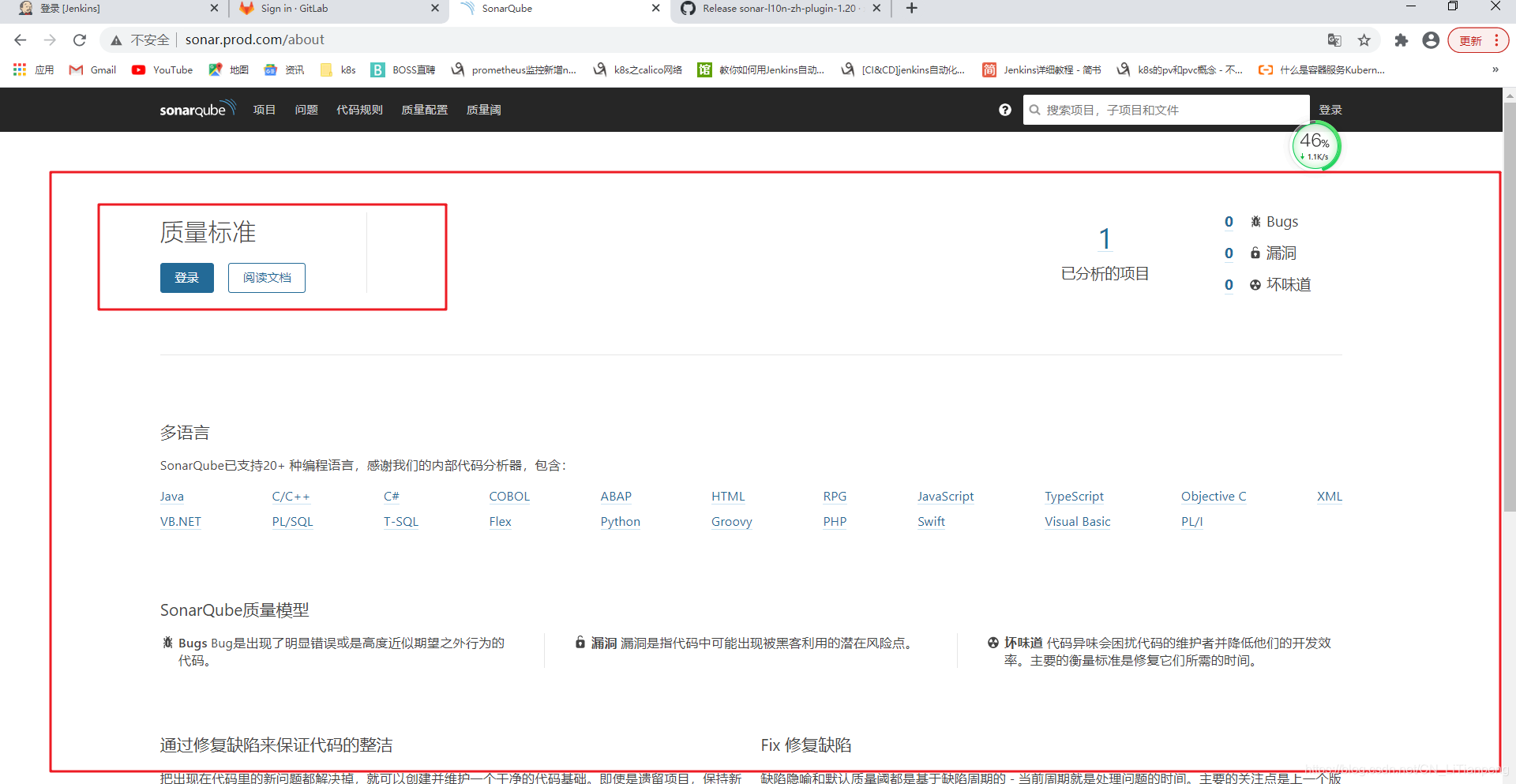
Task: Open the TypeScript language link
Action: coord(1075,497)
